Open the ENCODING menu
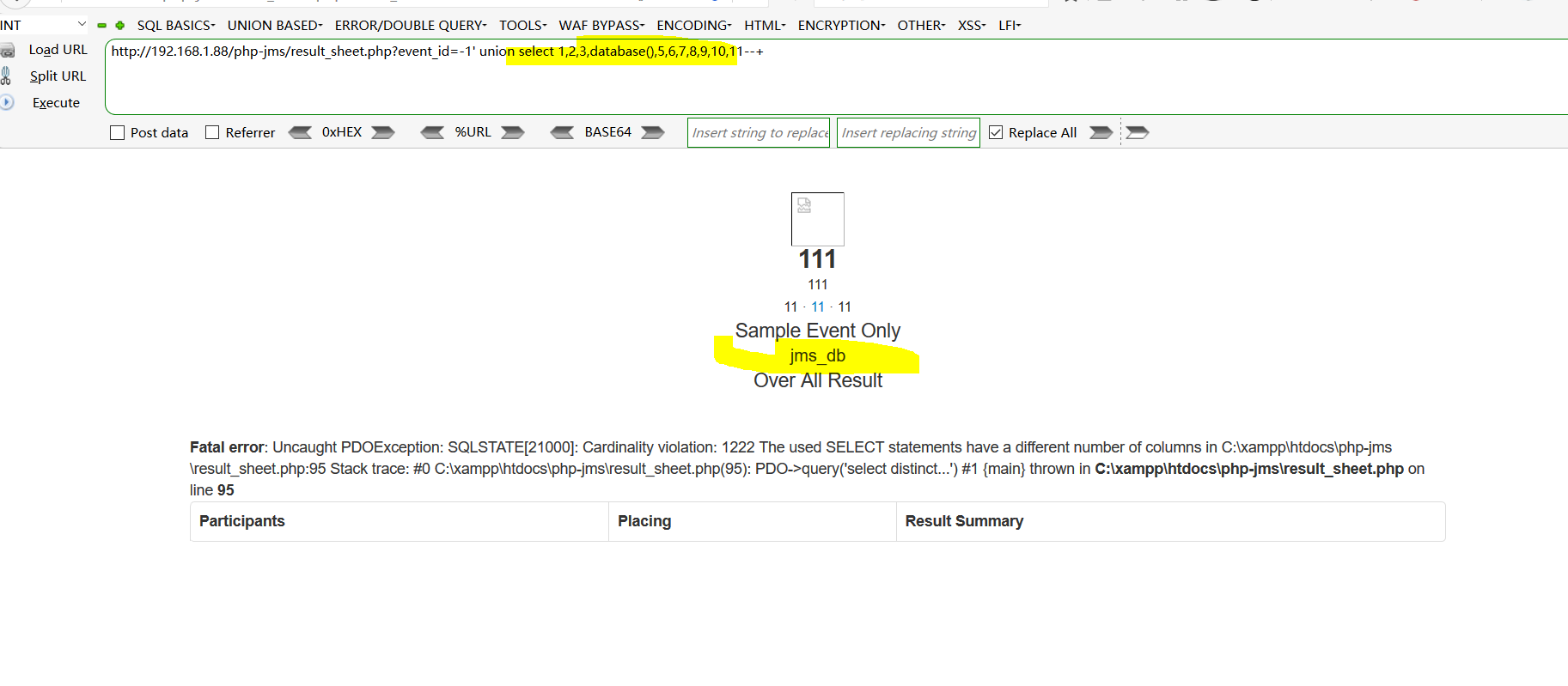 (694, 26)
